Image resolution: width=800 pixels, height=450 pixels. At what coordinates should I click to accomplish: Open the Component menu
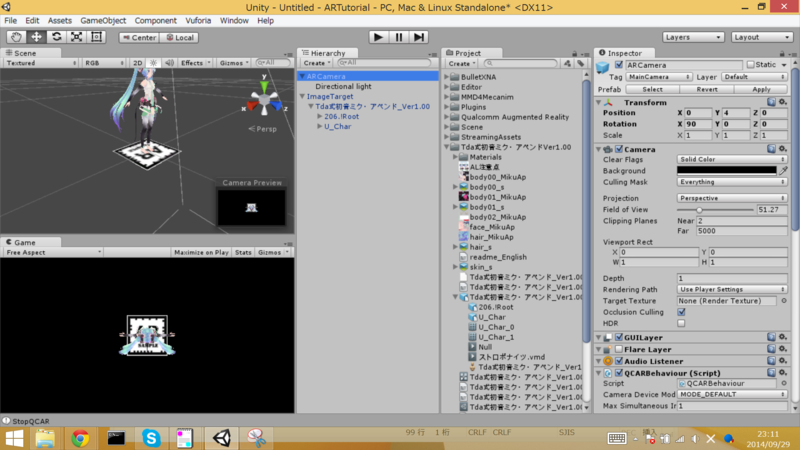[156, 21]
